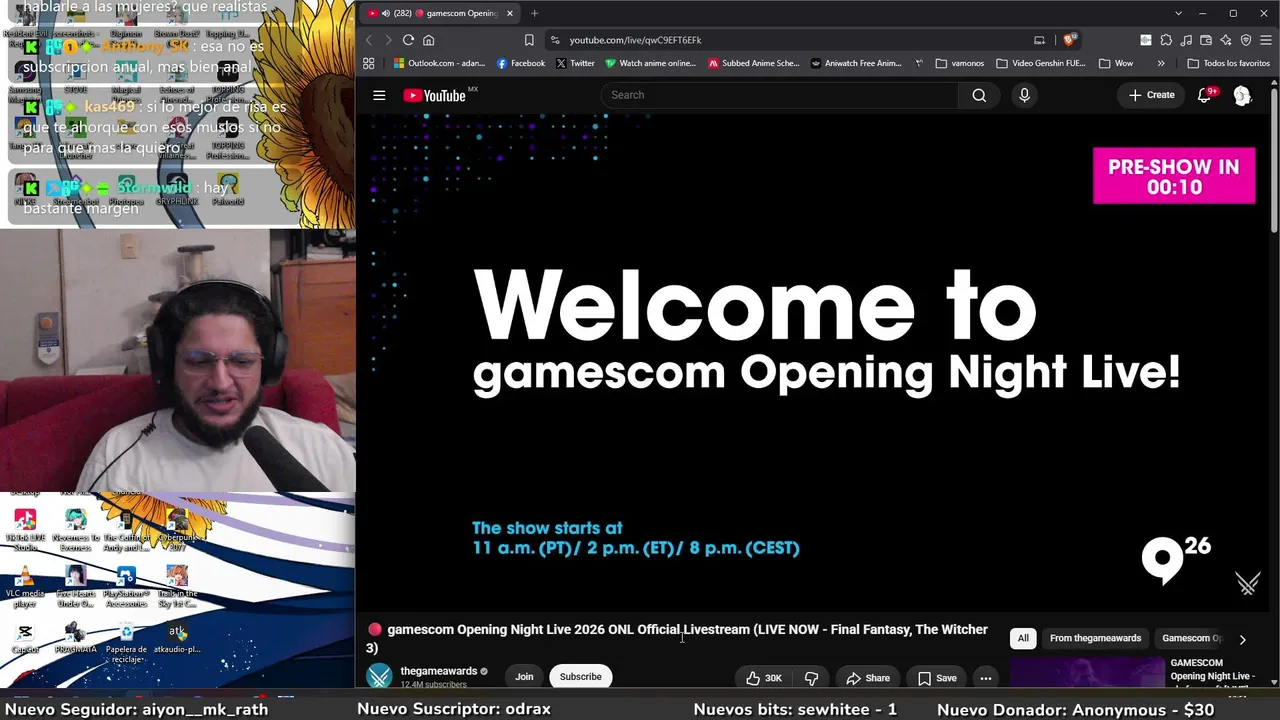Open the vamonos bookmarks folder
1280x720 pixels.
(x=960, y=63)
